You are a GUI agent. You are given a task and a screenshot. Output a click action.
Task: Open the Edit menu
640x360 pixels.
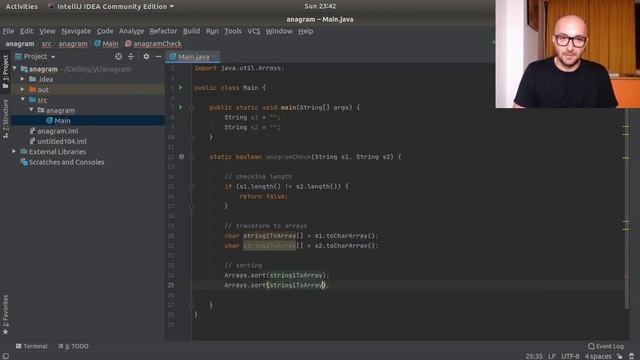[27, 31]
